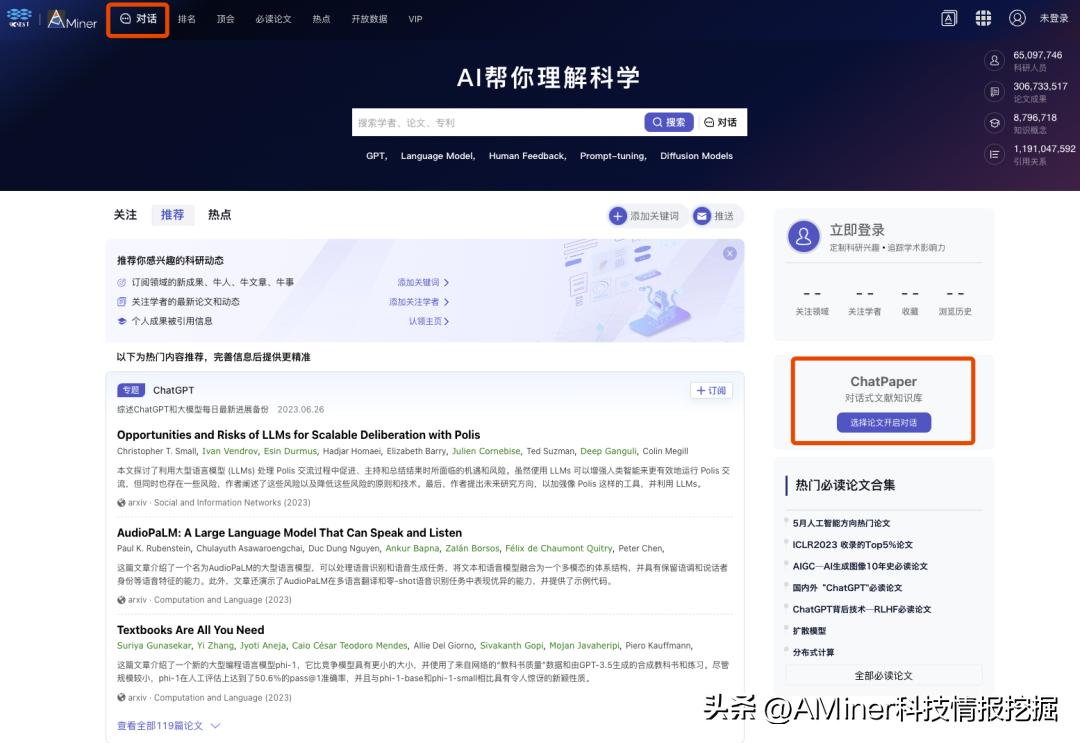Open the user profile icon in top bar

pyautogui.click(x=1017, y=18)
